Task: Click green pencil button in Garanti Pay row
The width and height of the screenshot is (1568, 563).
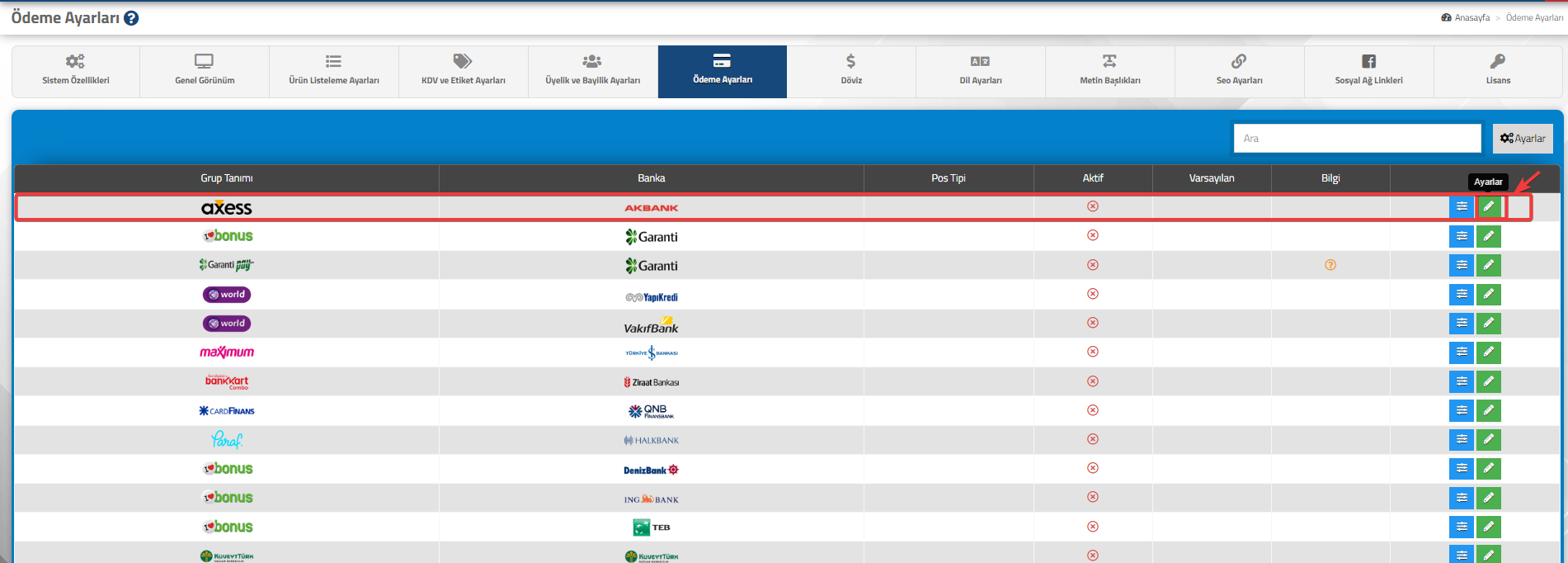Action: [x=1489, y=265]
